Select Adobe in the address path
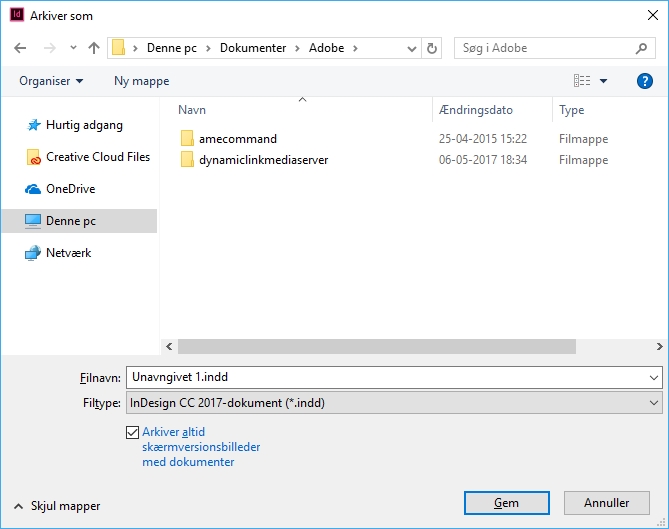 coord(326,48)
